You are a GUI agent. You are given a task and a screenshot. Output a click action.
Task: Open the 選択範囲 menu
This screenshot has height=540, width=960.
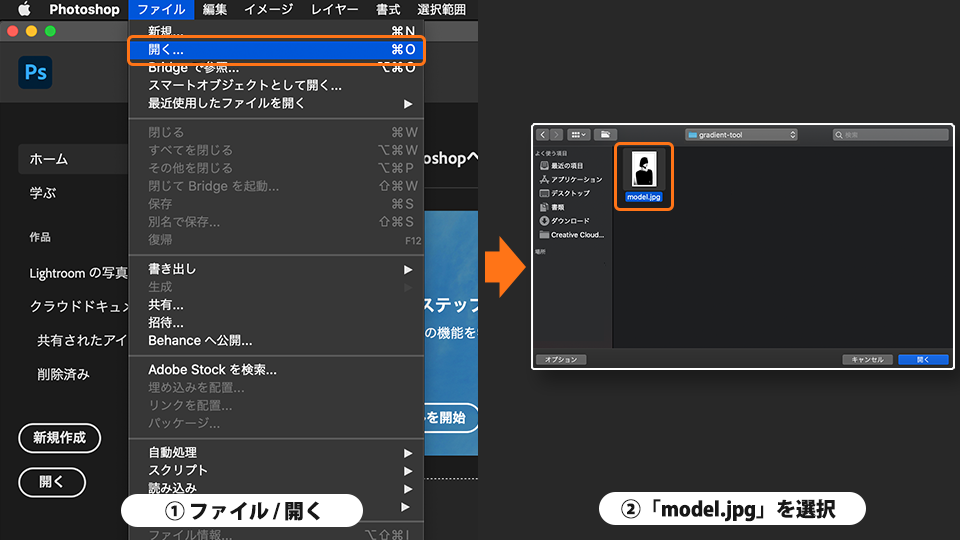[x=441, y=9]
